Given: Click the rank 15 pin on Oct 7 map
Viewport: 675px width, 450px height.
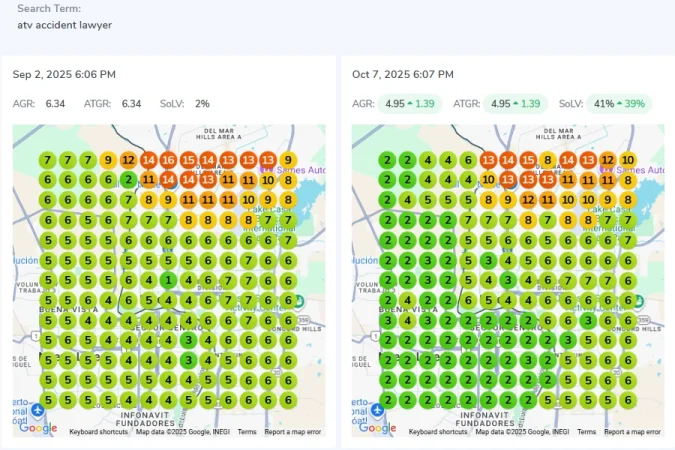Looking at the screenshot, I should pyautogui.click(x=528, y=160).
